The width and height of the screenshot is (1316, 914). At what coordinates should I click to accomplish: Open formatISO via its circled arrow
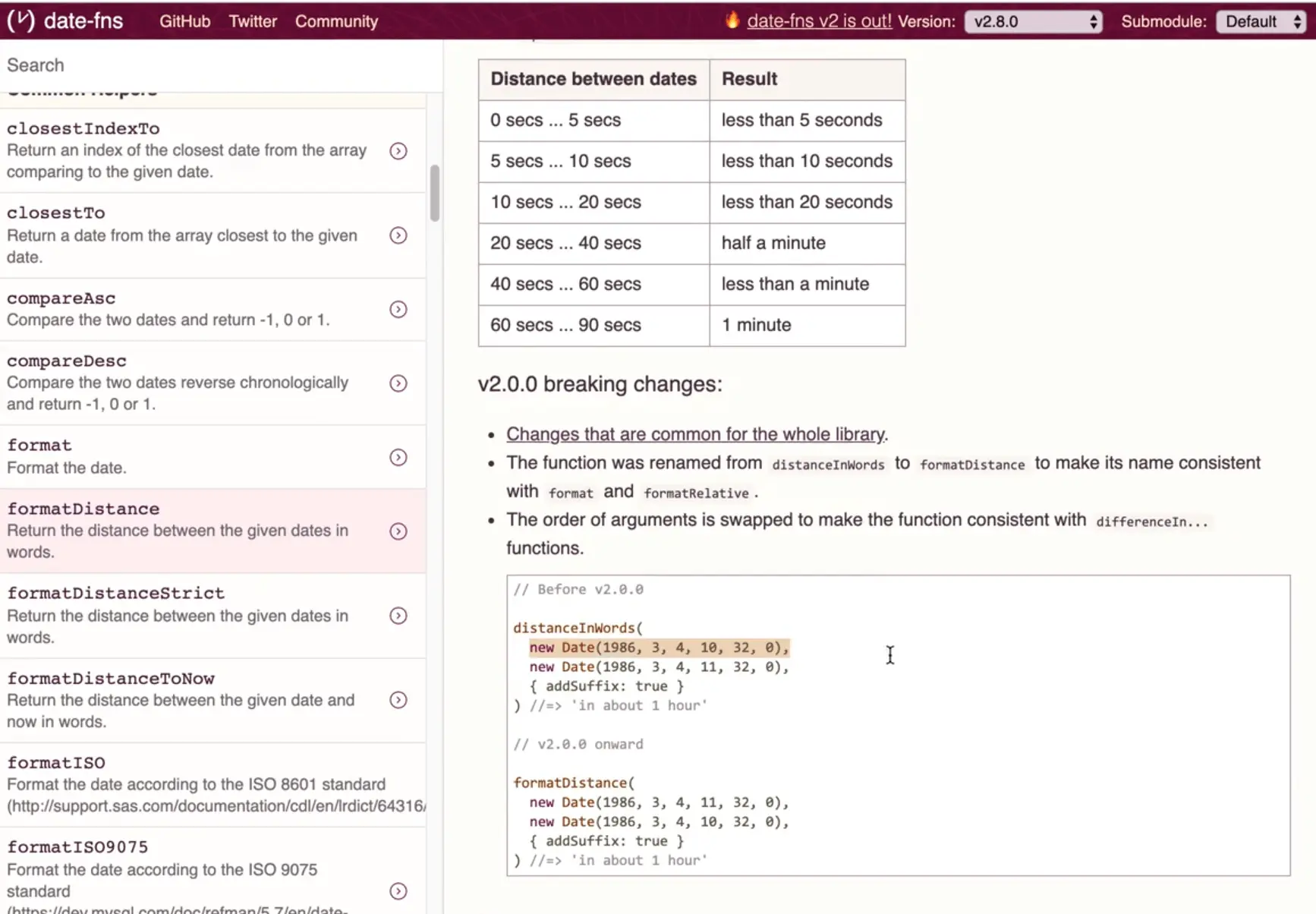(398, 784)
